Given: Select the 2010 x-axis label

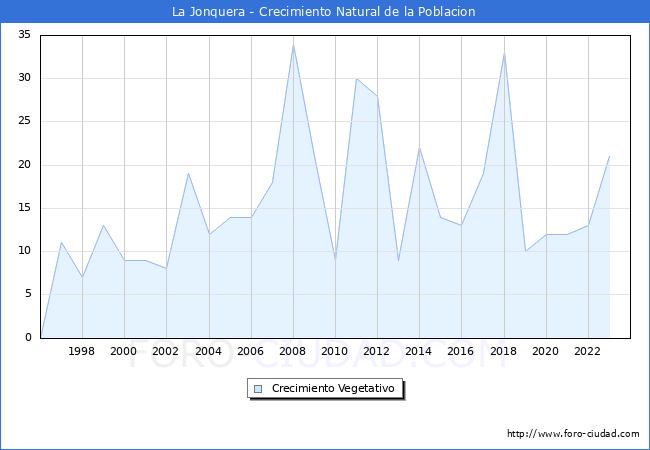Looking at the screenshot, I should (x=335, y=351).
